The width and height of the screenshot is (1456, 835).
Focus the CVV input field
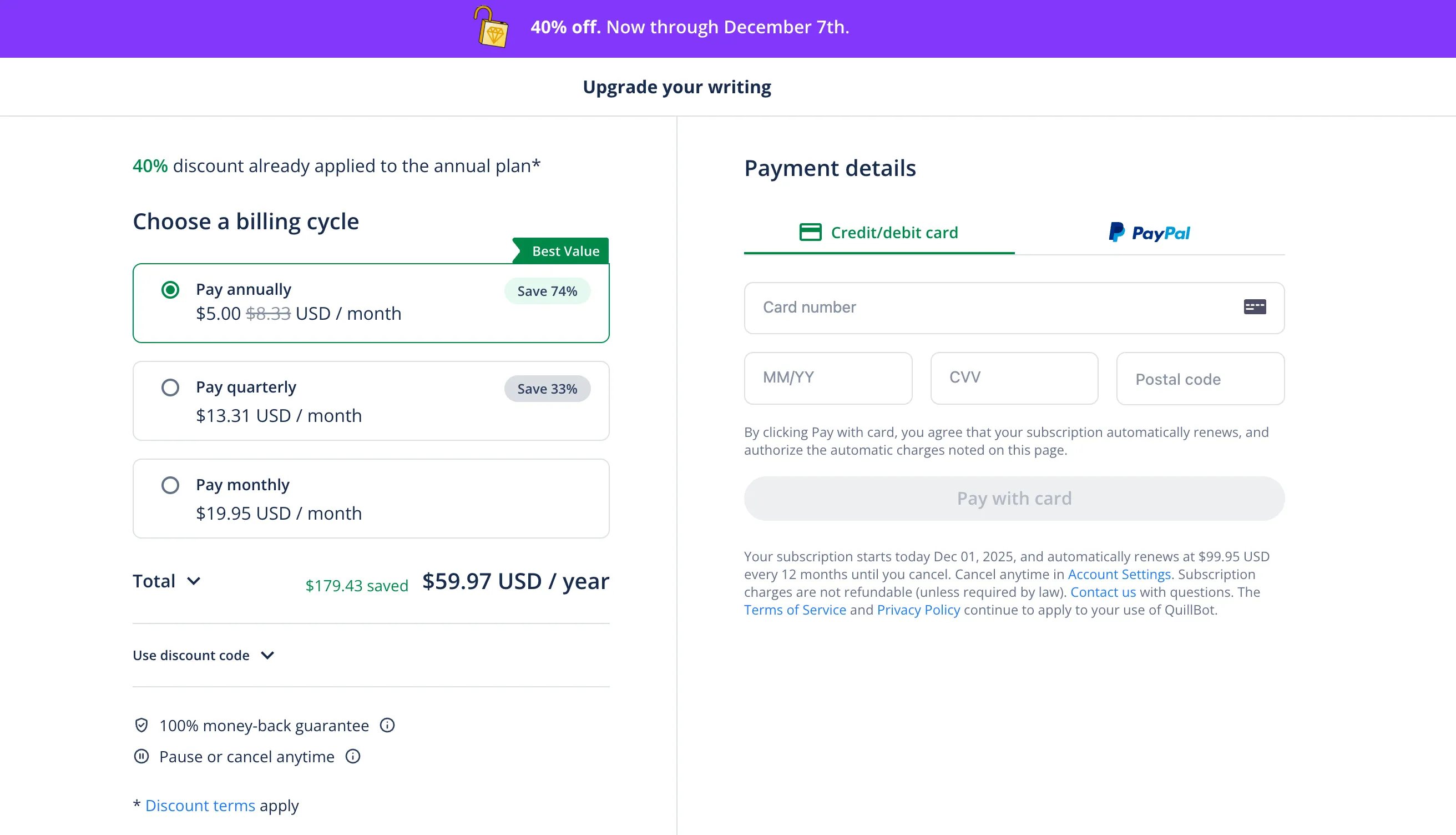coord(1014,378)
